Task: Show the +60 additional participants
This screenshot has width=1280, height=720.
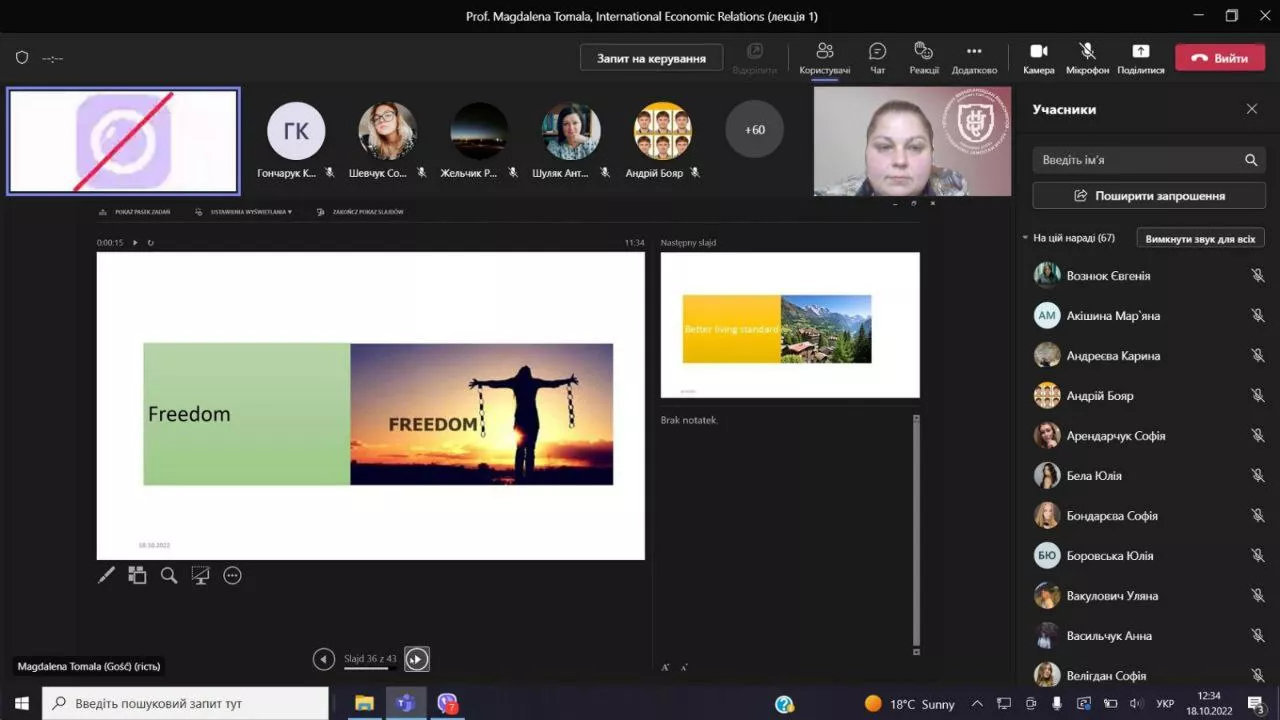Action: pyautogui.click(x=754, y=130)
